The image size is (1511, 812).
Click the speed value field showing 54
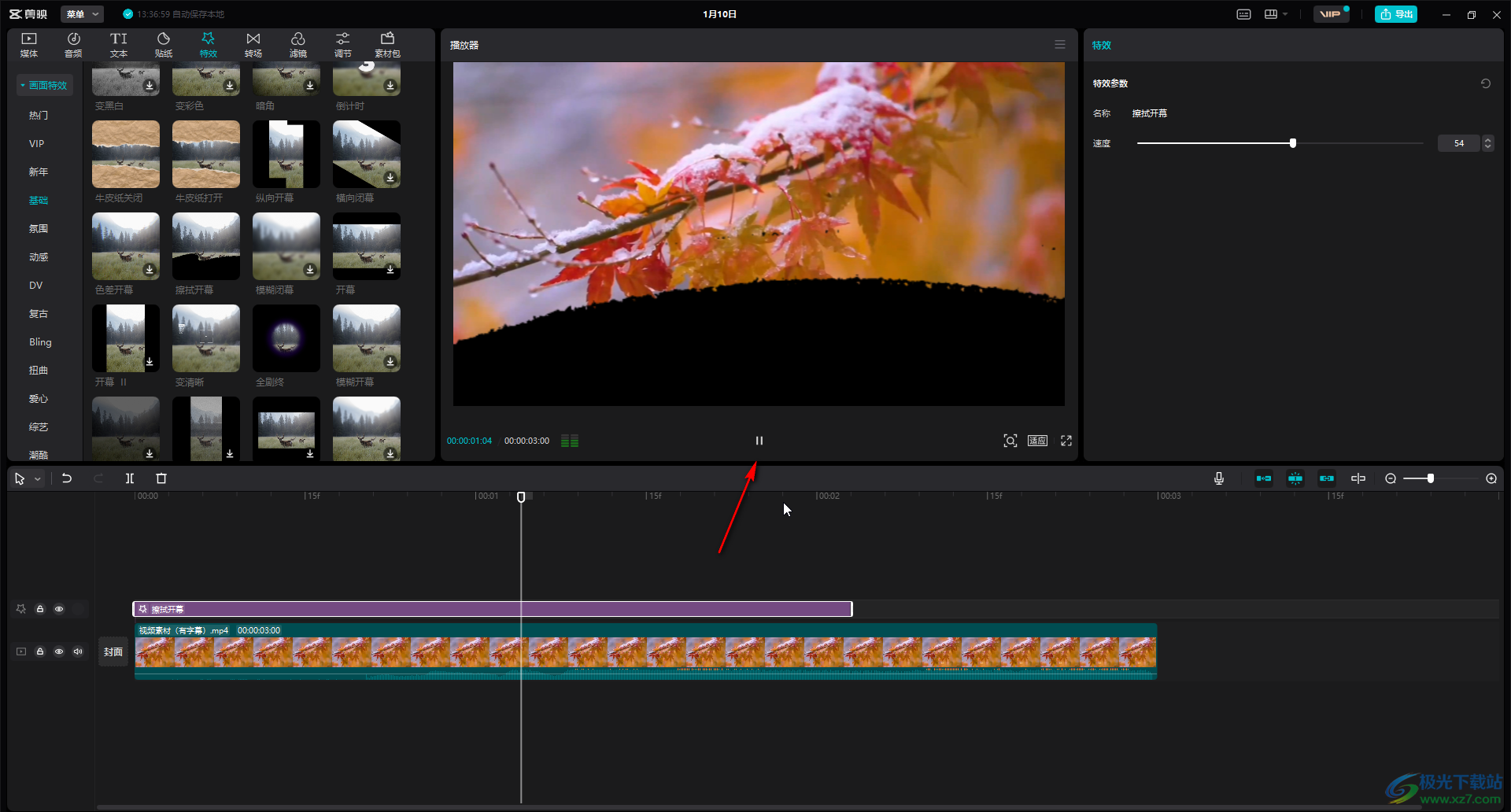point(1459,143)
